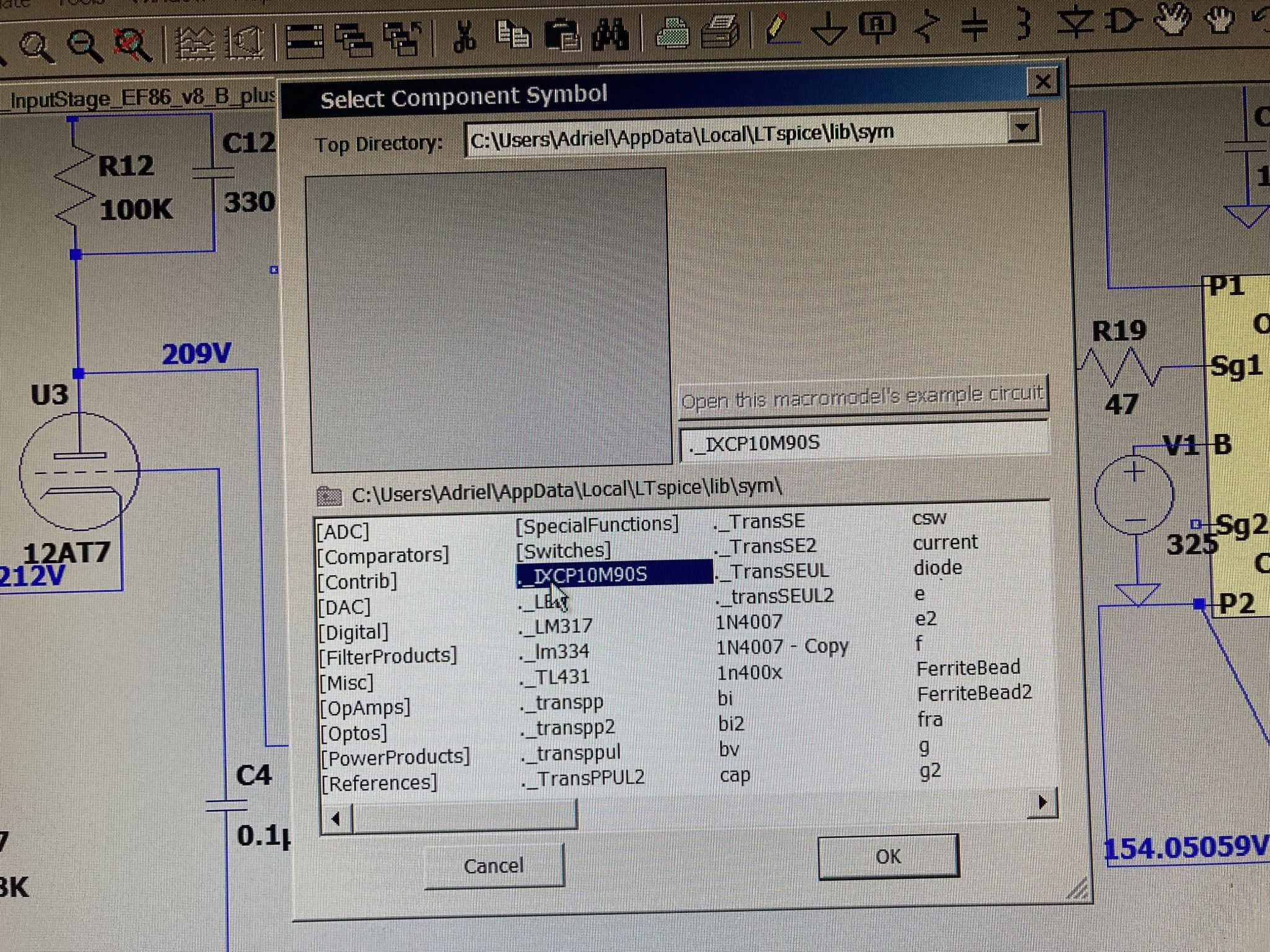Click Cancel in Select Component Symbol

click(494, 865)
